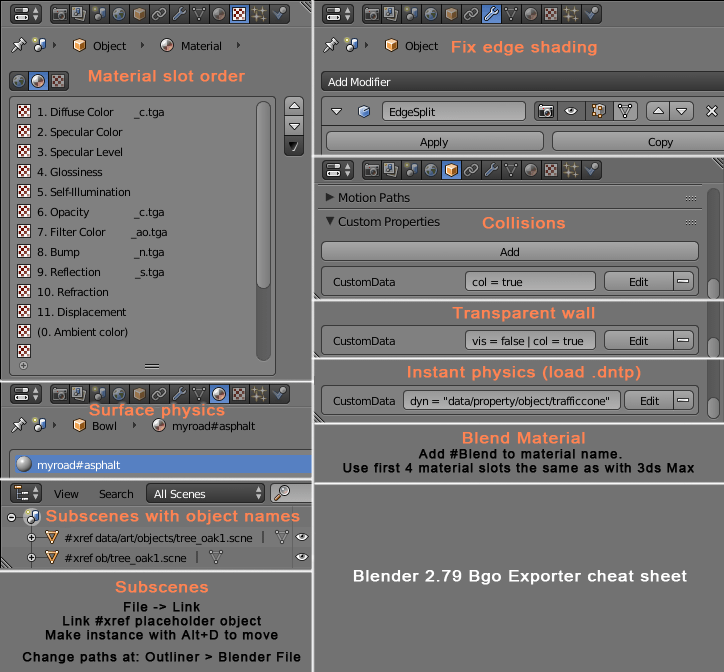Open Physics tab in Material slot order panel header

(x=279, y=14)
